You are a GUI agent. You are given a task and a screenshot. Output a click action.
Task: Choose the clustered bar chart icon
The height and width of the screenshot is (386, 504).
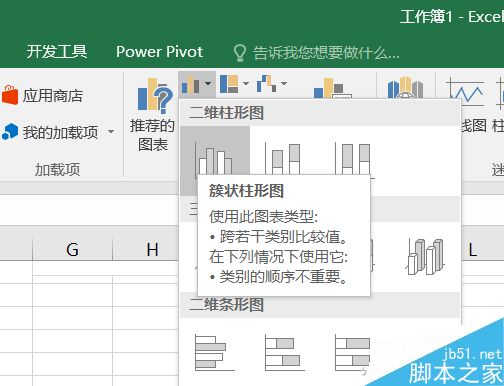(x=215, y=353)
